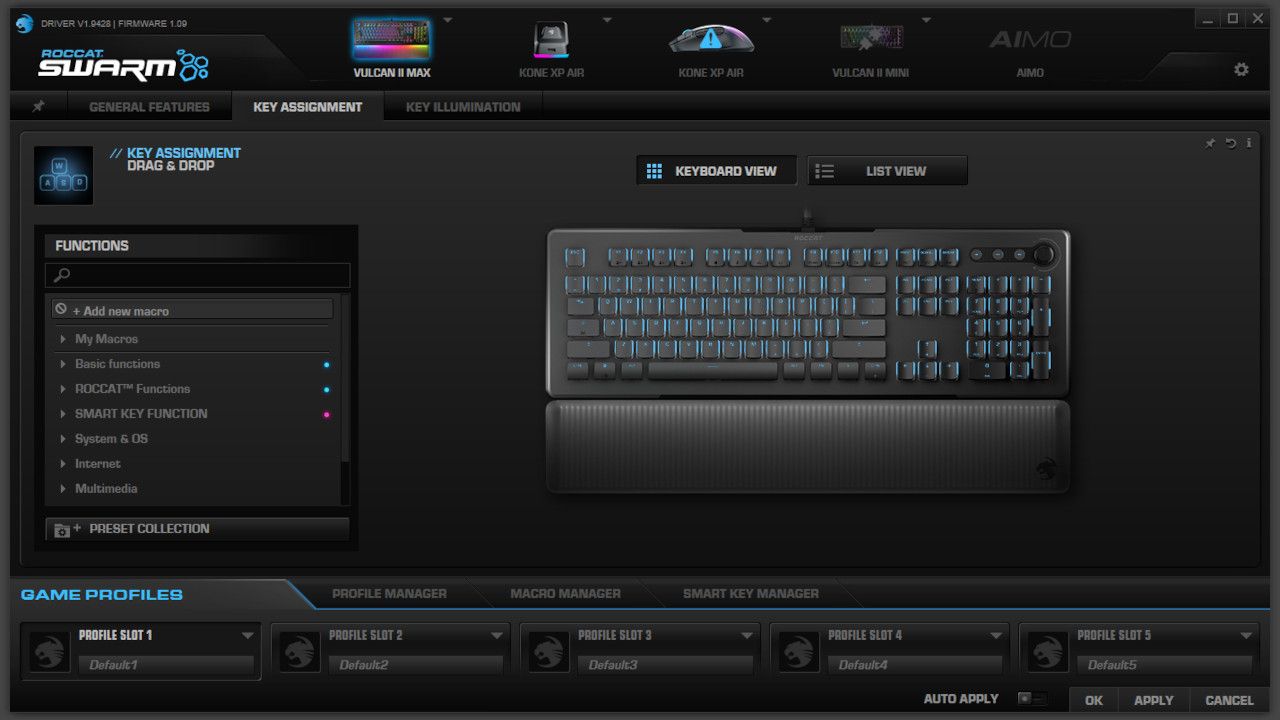Image resolution: width=1280 pixels, height=720 pixels.
Task: Open dropdown arrow next to Vulcan II Mini
Action: click(x=926, y=20)
